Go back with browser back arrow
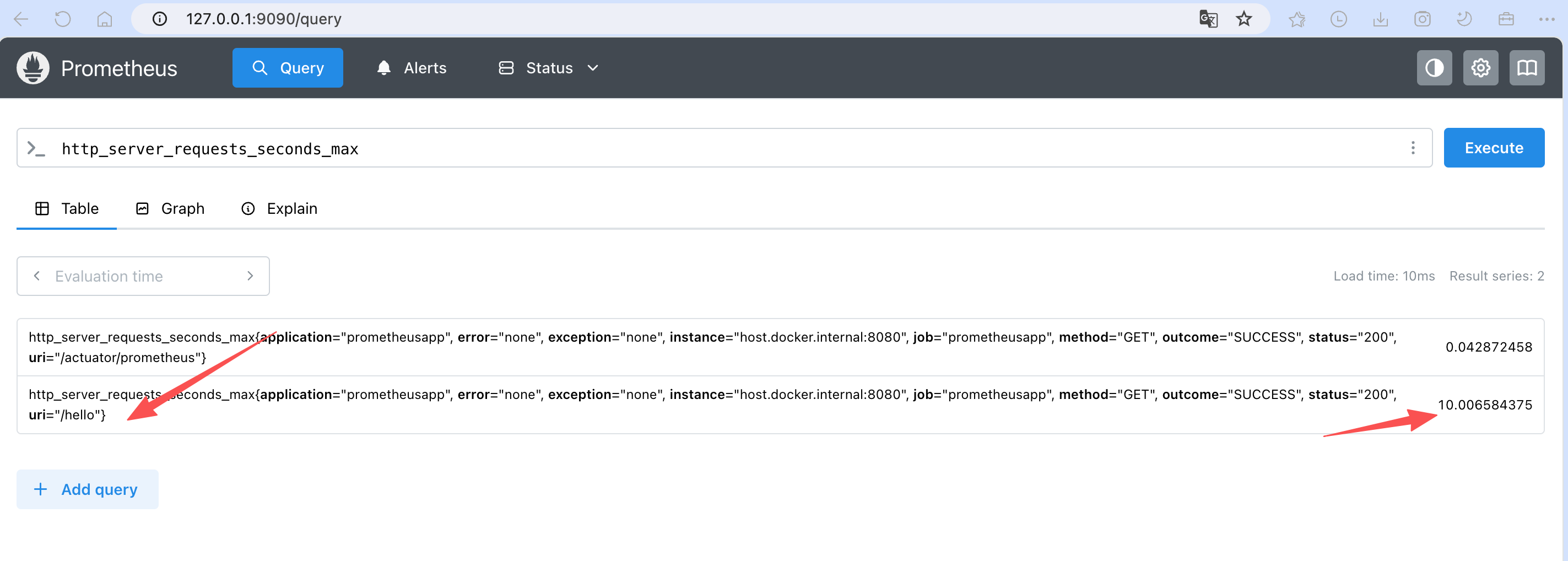This screenshot has width=1568, height=561. [21, 19]
